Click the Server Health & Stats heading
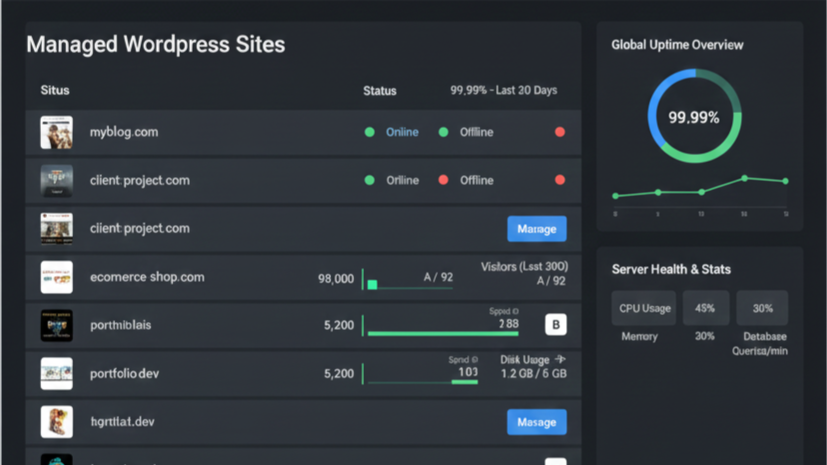The width and height of the screenshot is (827, 465). click(671, 269)
